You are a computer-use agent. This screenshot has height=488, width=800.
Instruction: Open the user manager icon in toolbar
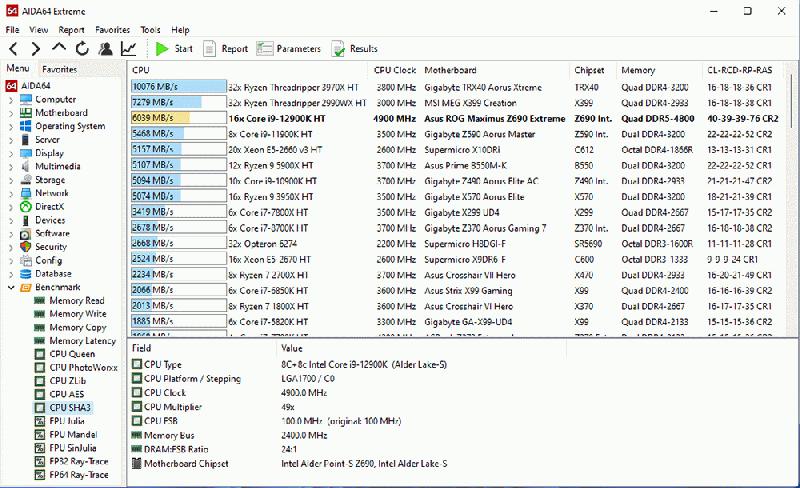tap(105, 48)
